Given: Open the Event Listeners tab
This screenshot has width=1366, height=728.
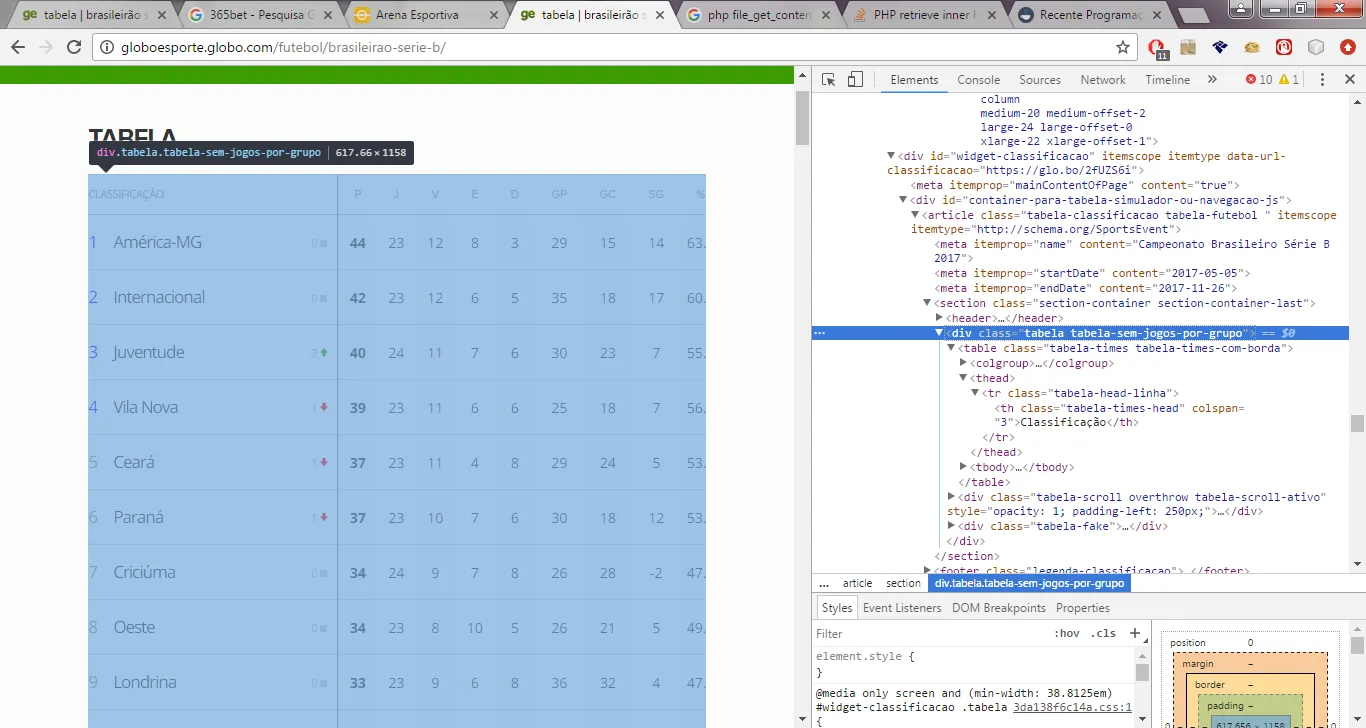Looking at the screenshot, I should 901,608.
